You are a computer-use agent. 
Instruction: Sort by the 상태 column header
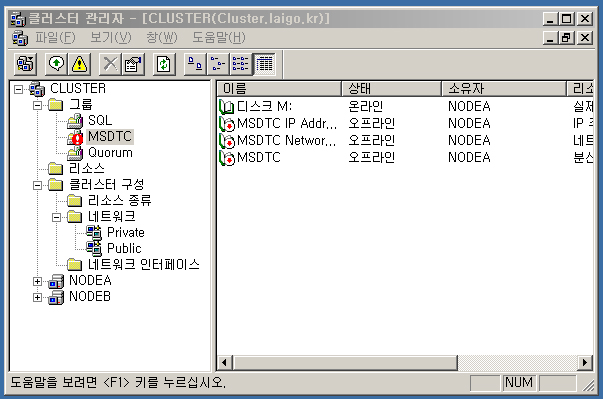point(391,89)
